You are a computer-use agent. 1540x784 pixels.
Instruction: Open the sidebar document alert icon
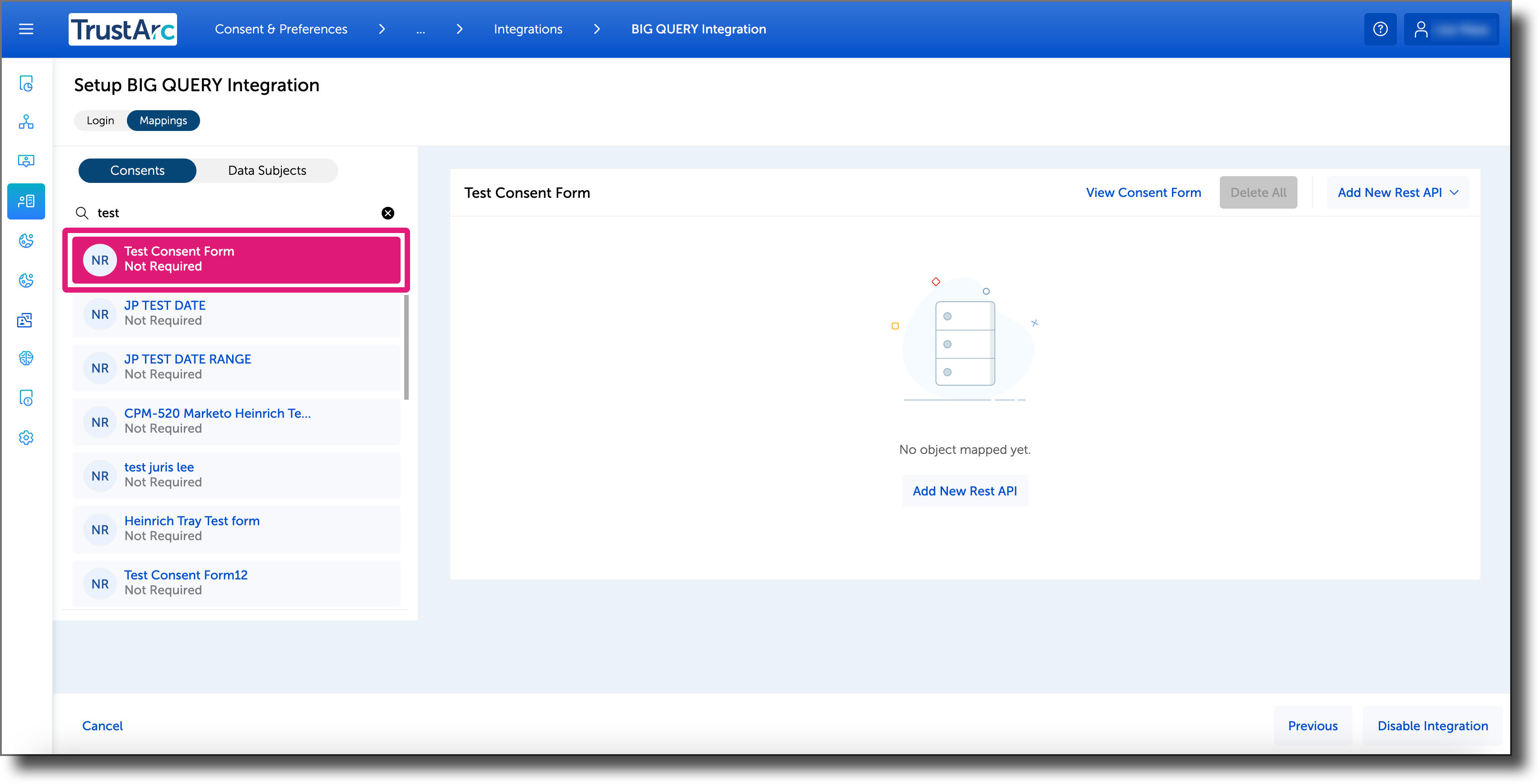26,398
